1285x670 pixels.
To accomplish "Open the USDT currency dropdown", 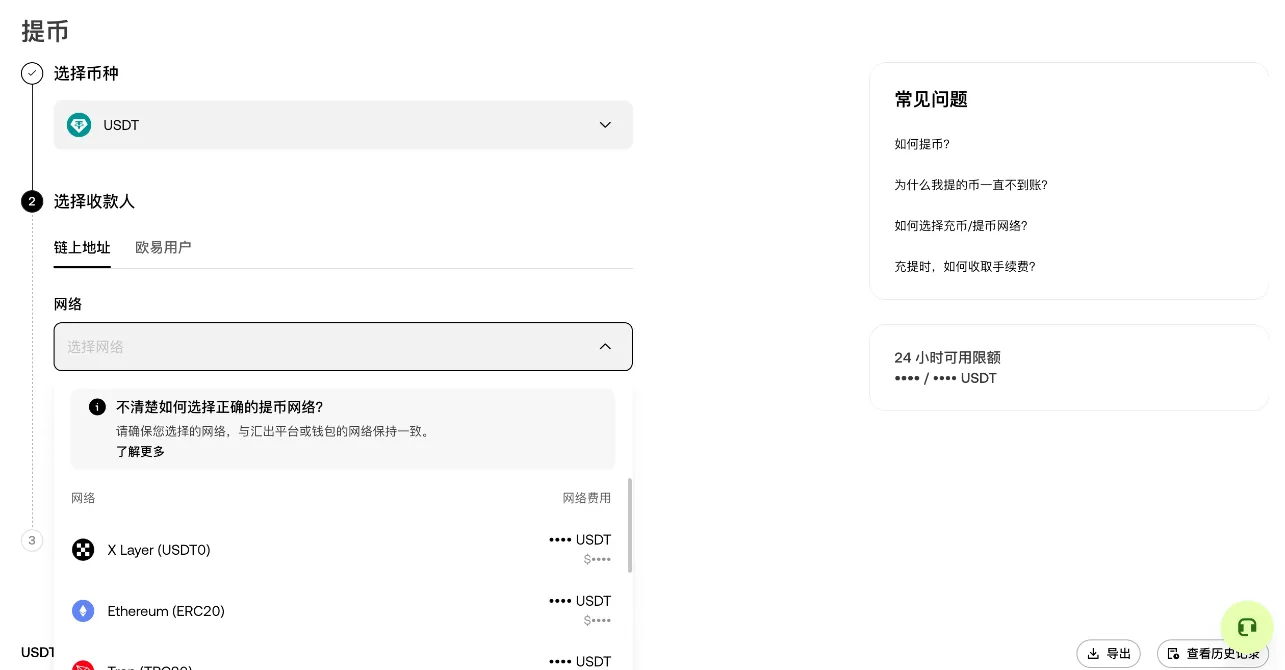I will tap(343, 125).
